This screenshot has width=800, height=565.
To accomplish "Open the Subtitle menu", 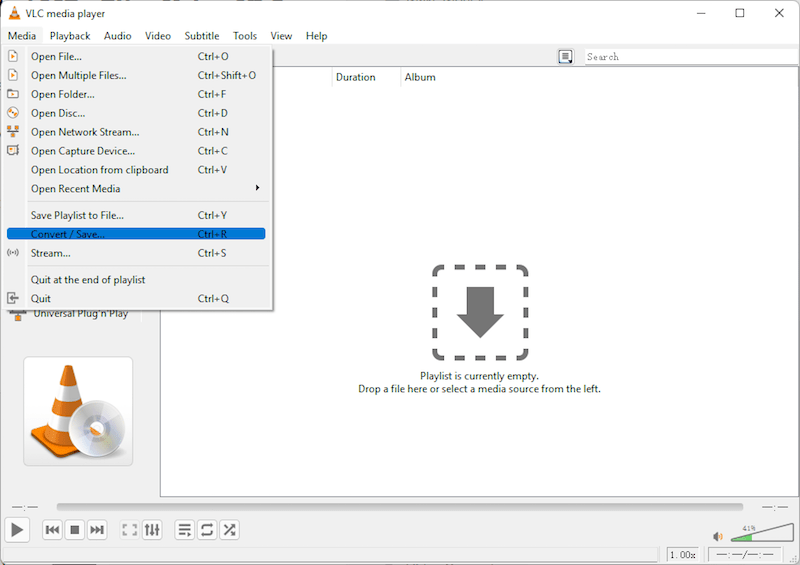I will [202, 36].
